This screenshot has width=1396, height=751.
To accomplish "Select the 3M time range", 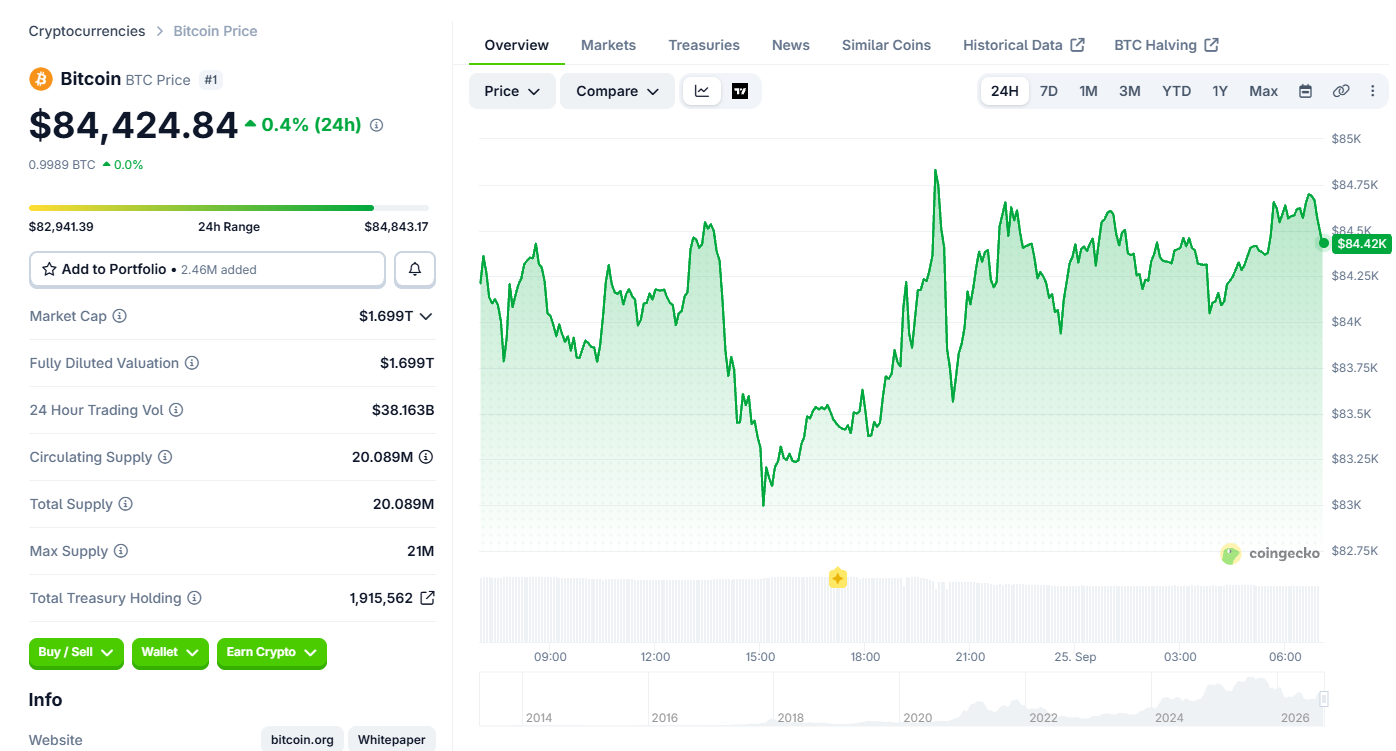I will (x=1130, y=91).
